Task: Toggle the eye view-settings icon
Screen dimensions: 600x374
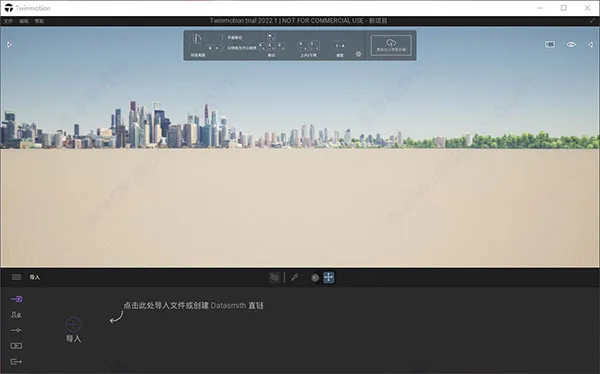Action: click(x=571, y=44)
